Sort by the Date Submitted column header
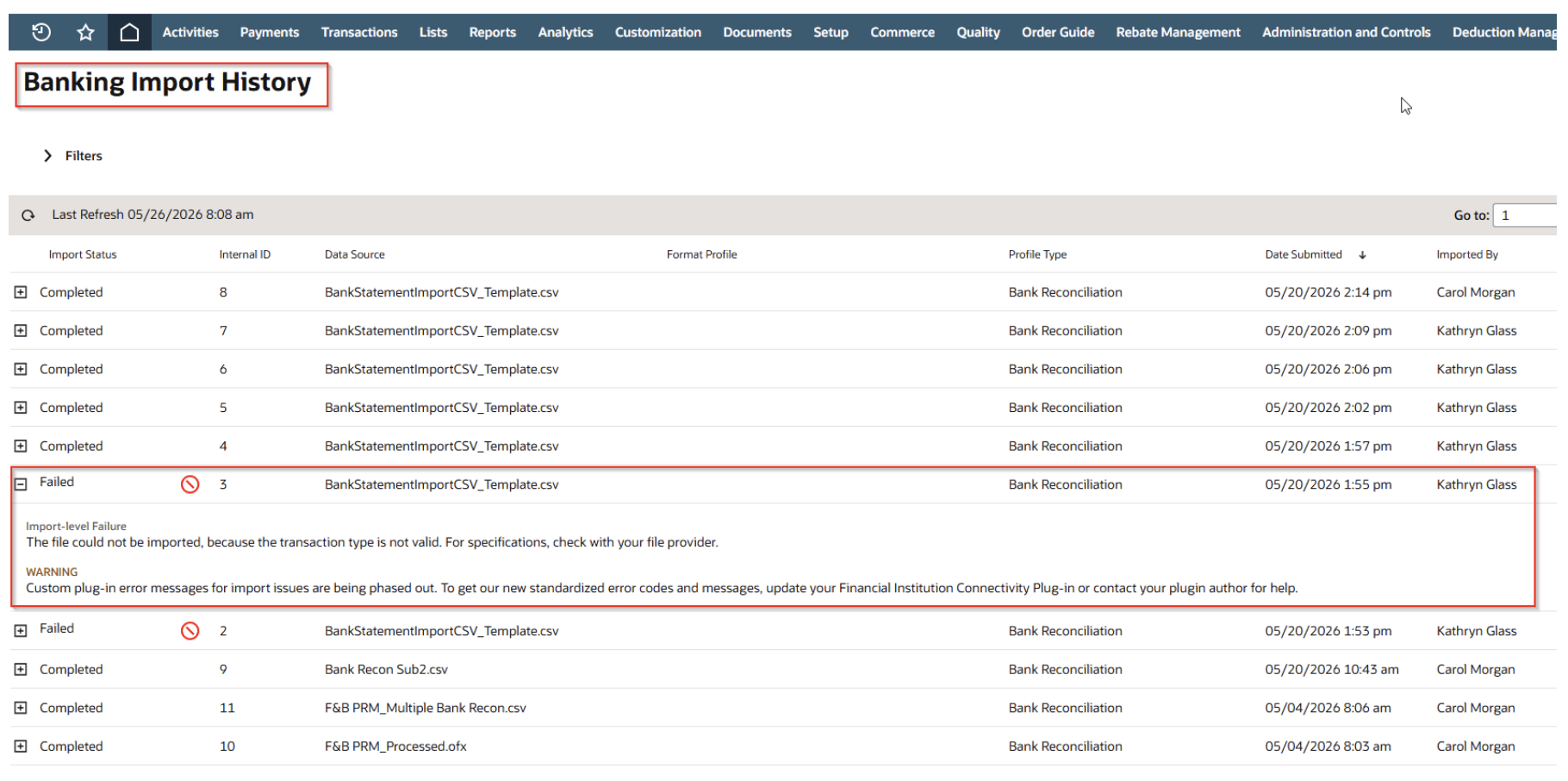This screenshot has height=781, width=1568. (1304, 255)
